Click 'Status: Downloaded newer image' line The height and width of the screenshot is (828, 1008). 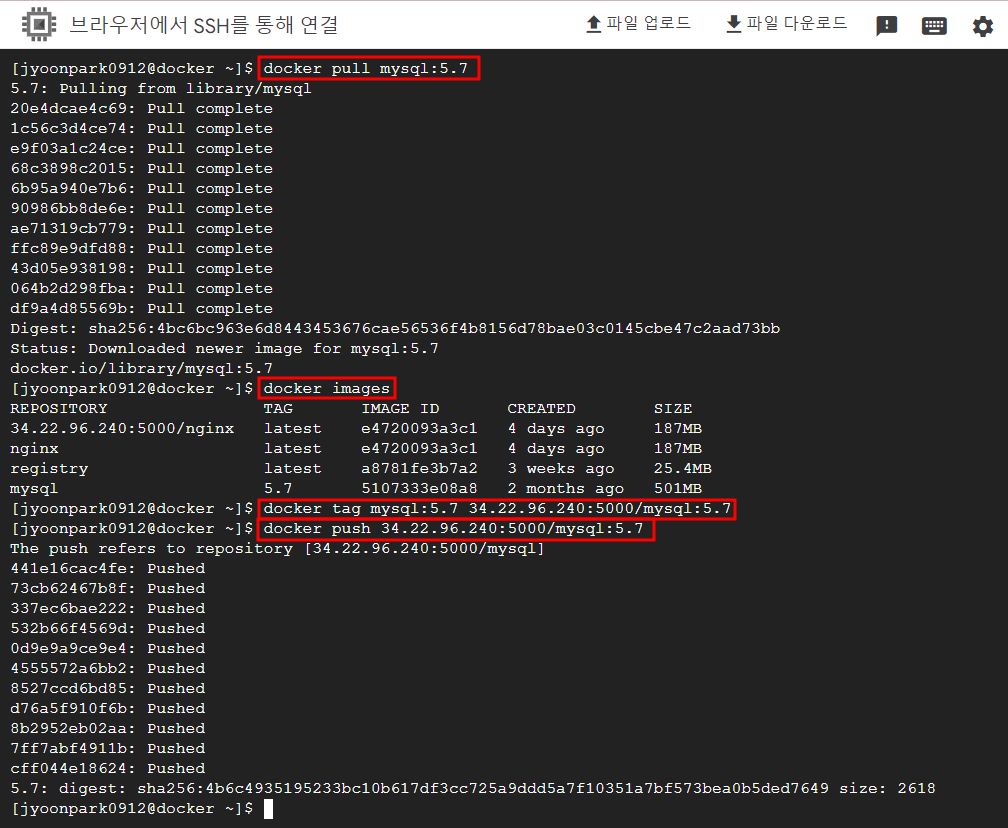click(224, 348)
